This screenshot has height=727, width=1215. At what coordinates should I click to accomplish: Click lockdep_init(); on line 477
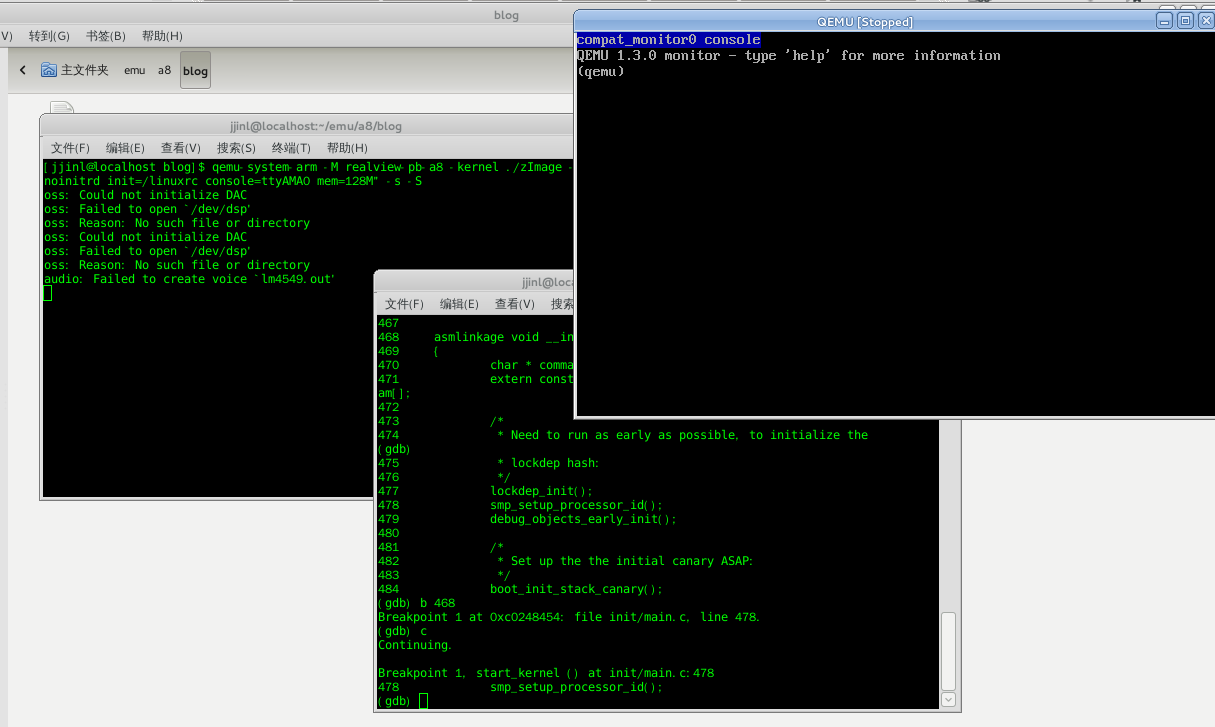[x=541, y=491]
